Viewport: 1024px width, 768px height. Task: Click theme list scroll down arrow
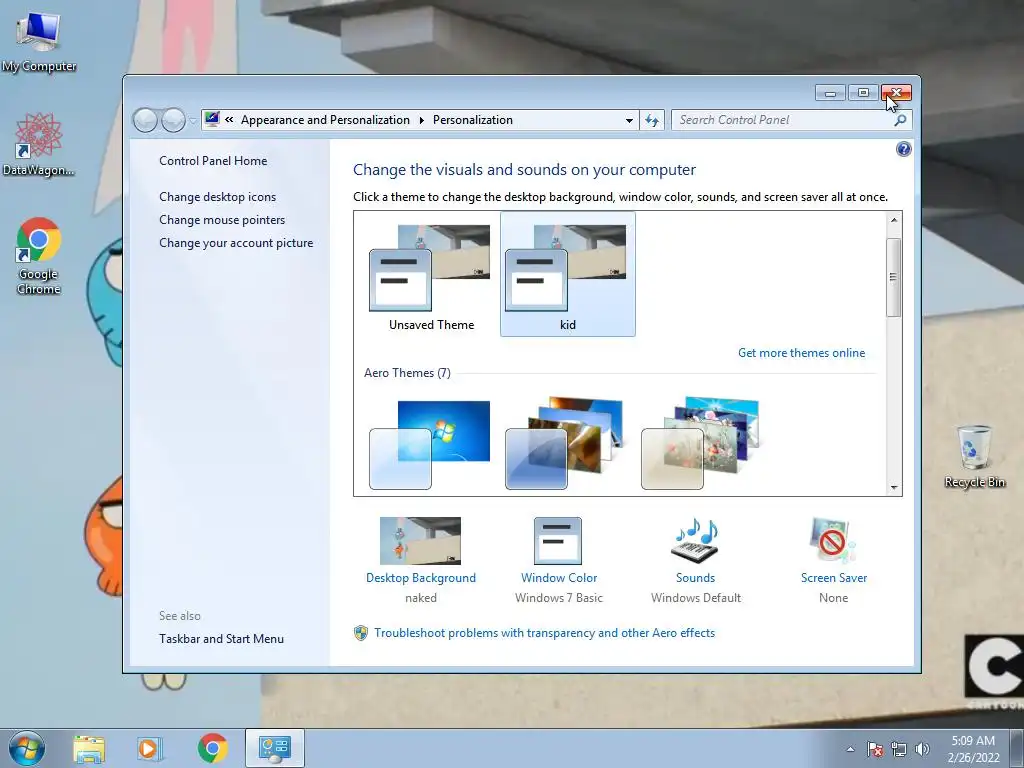pos(894,487)
